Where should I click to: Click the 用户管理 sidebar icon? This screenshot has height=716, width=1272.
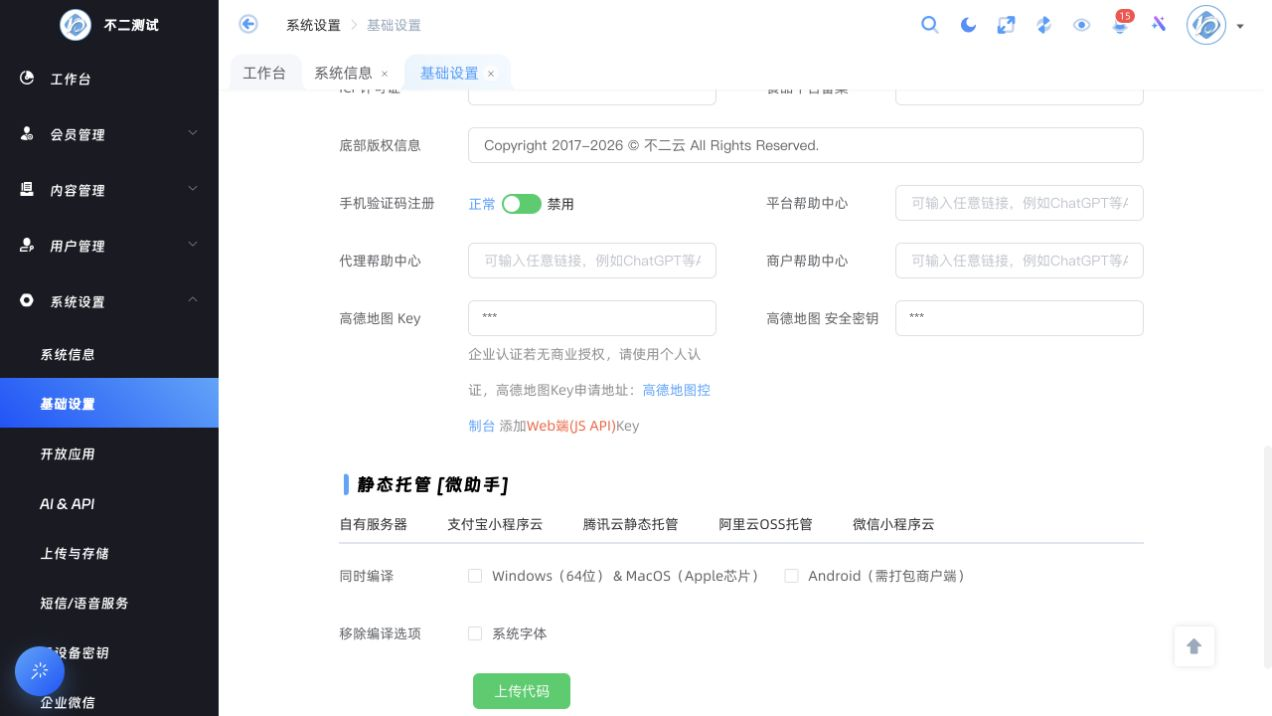click(x=27, y=245)
